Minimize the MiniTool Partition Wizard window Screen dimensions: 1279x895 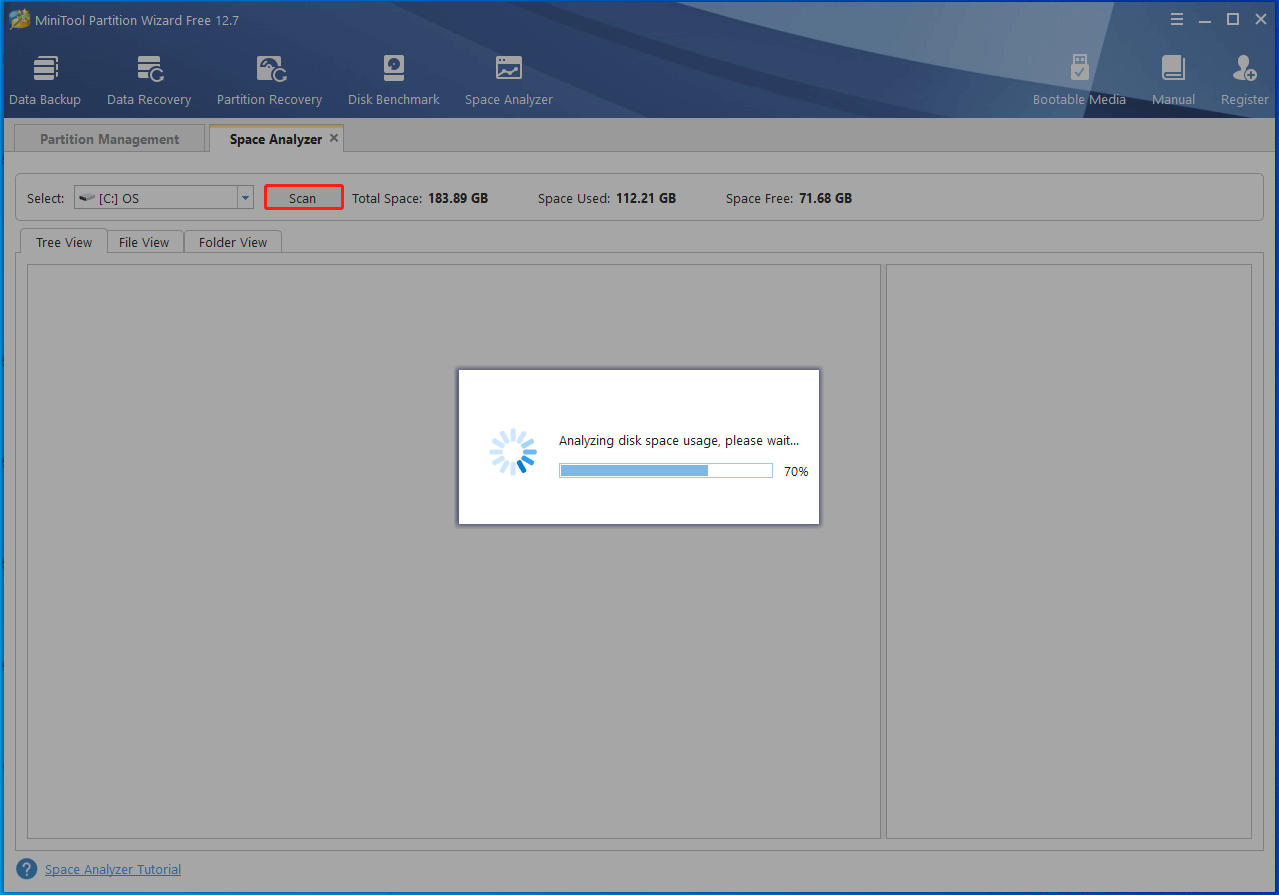tap(1205, 19)
